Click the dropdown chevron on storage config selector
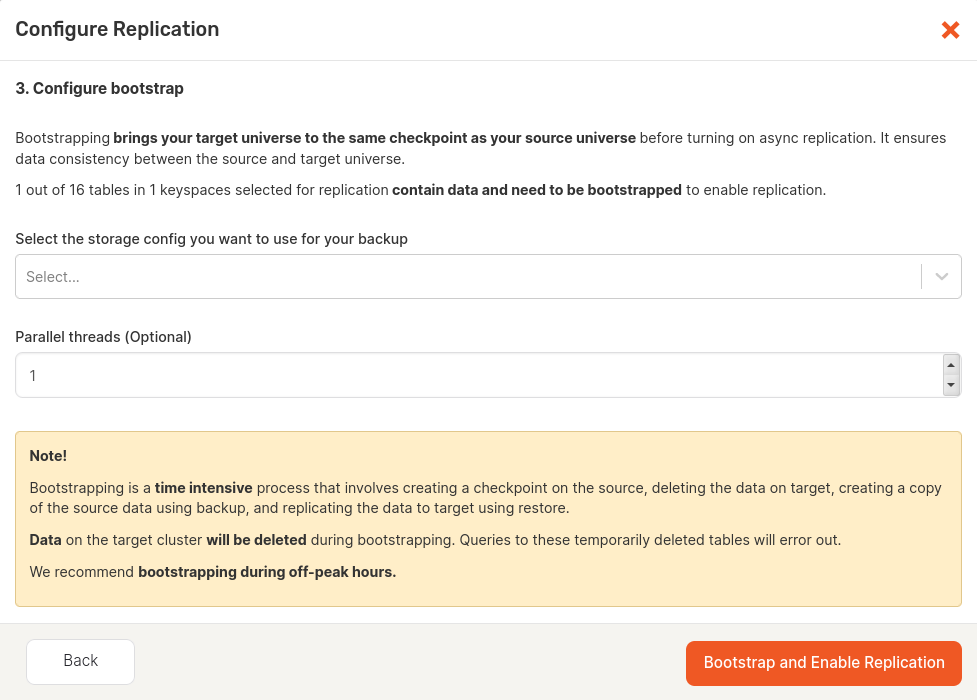Viewport: 977px width, 700px height. point(941,276)
